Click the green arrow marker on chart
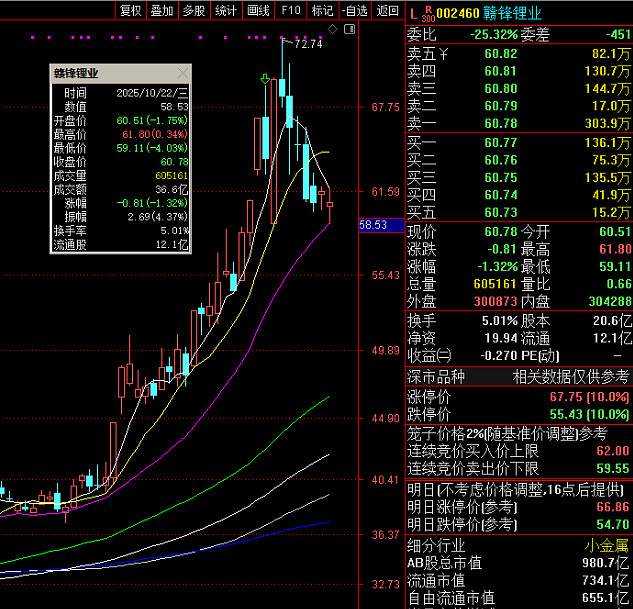 [266, 78]
